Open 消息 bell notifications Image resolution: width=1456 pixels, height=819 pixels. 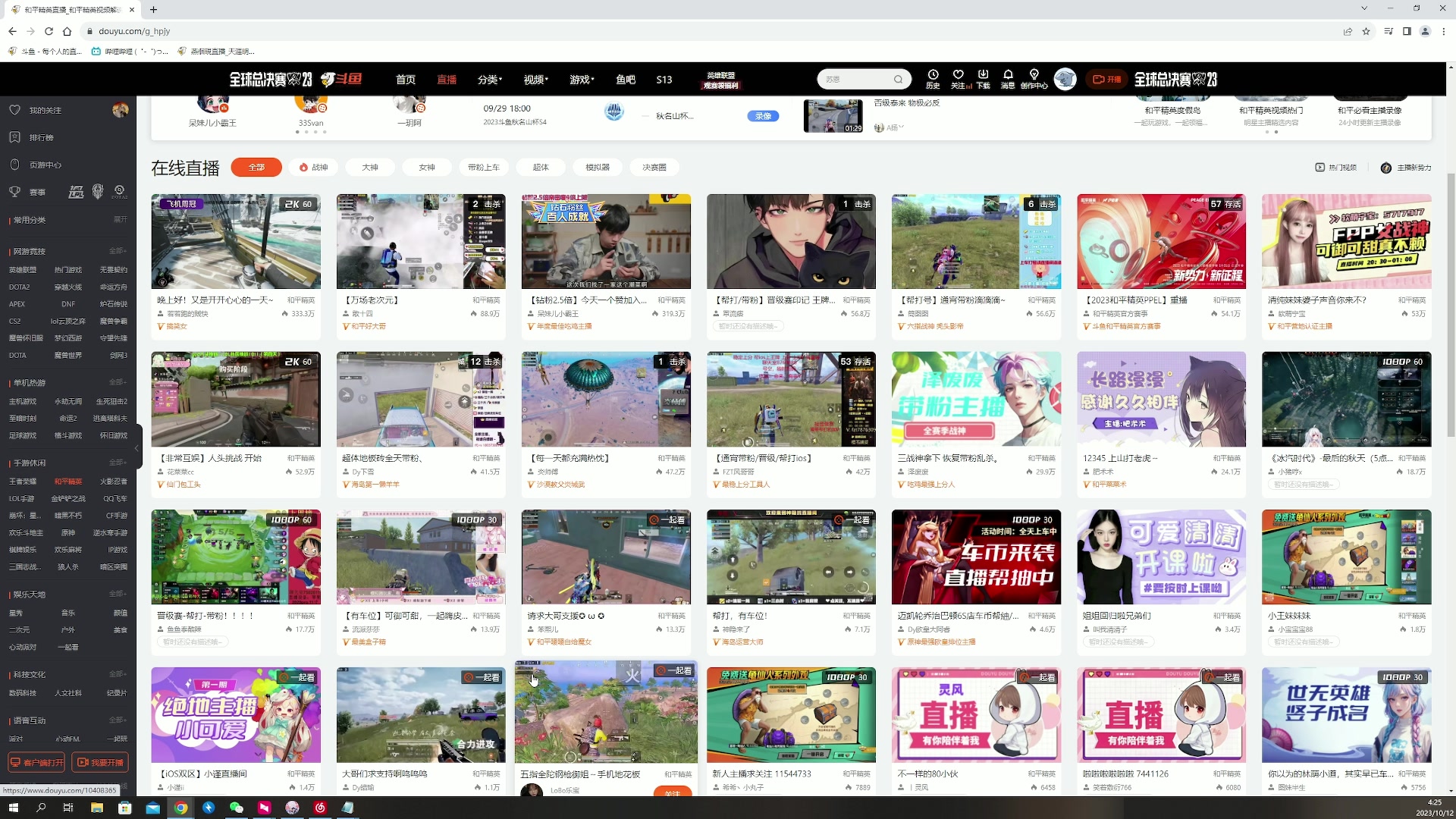point(1008,75)
